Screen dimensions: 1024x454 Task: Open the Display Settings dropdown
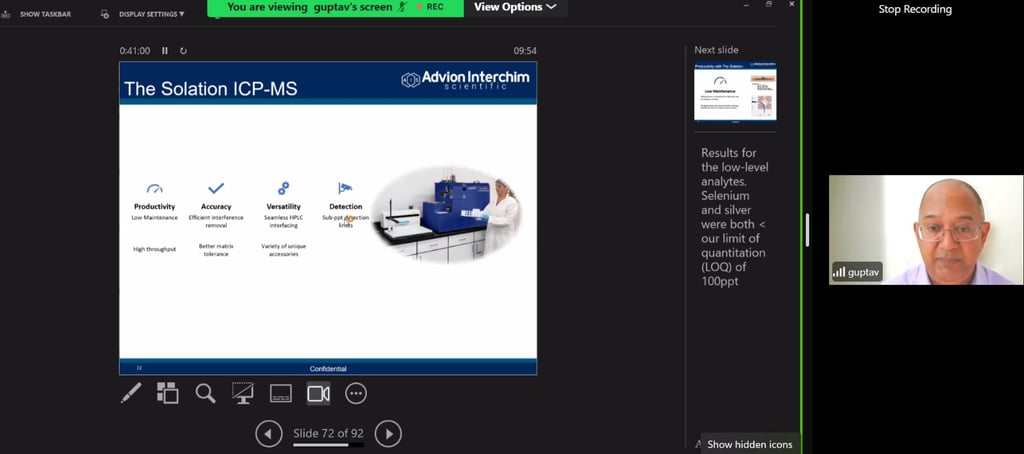pyautogui.click(x=152, y=14)
